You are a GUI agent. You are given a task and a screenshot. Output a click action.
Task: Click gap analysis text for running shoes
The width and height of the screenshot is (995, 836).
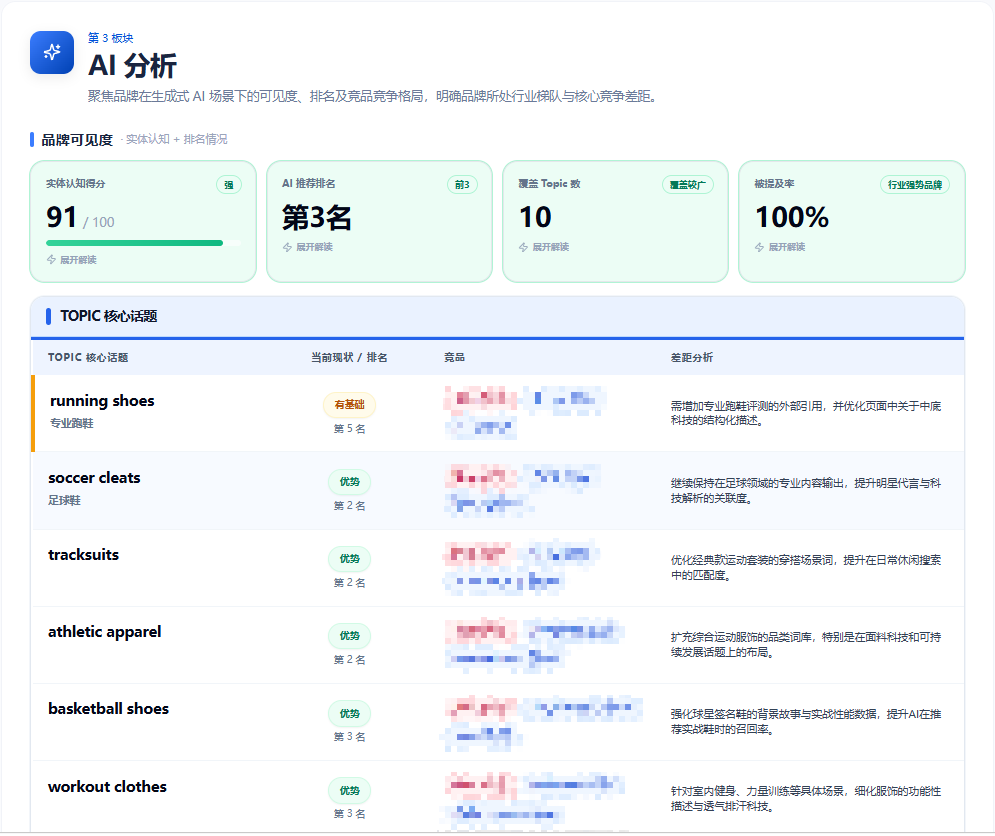tap(806, 413)
